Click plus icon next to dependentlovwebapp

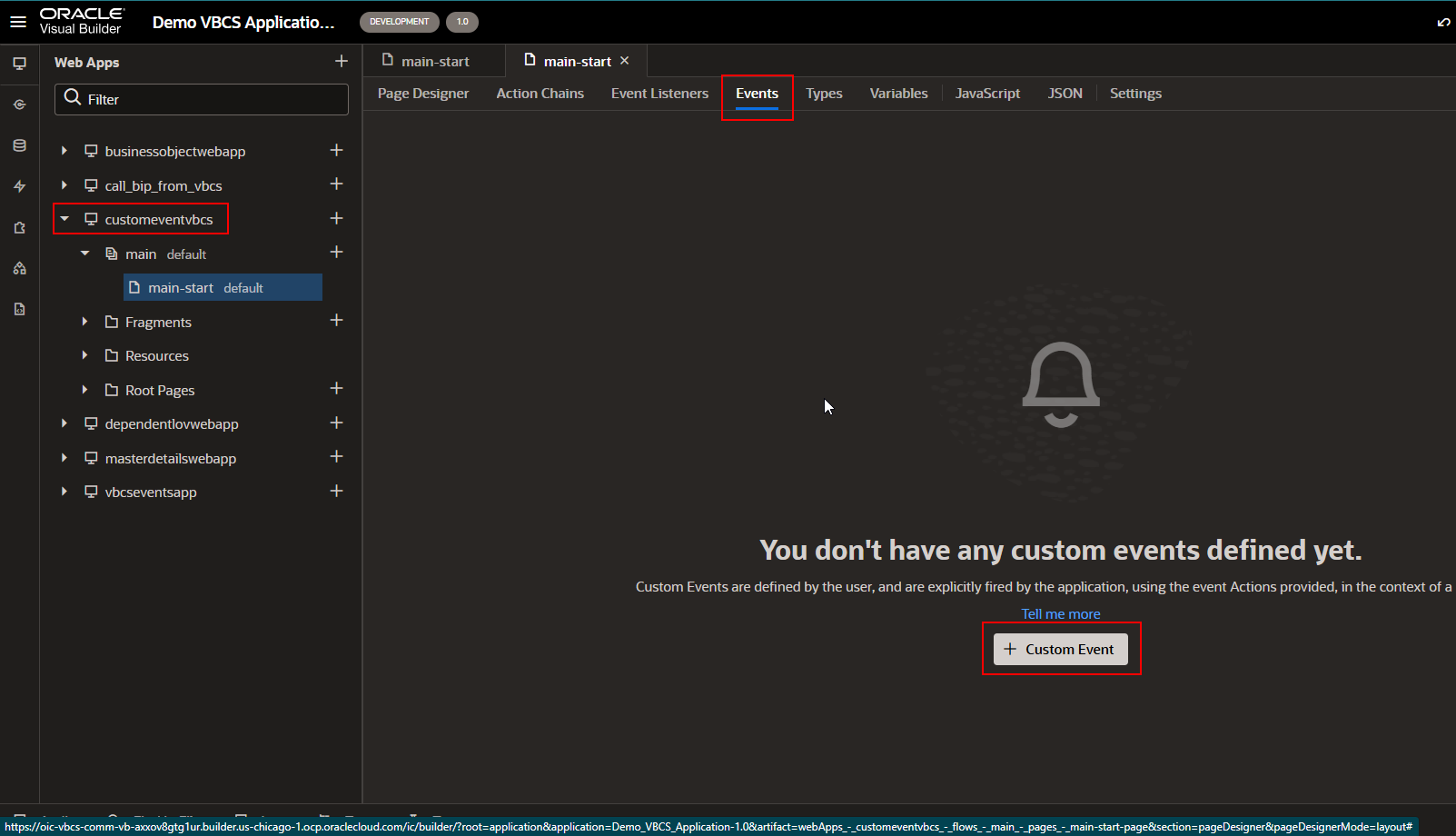[x=336, y=423]
